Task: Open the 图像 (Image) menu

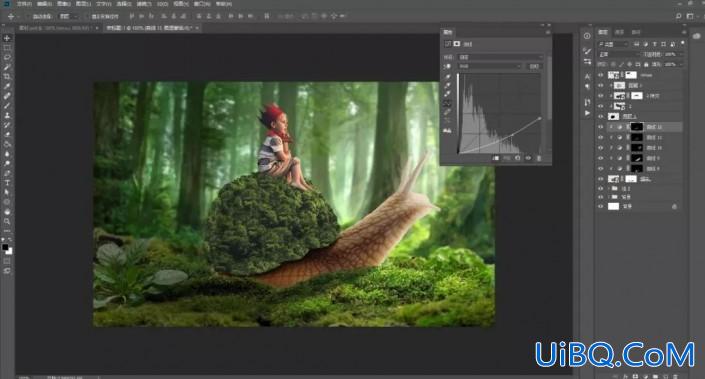Action: pyautogui.click(x=64, y=4)
